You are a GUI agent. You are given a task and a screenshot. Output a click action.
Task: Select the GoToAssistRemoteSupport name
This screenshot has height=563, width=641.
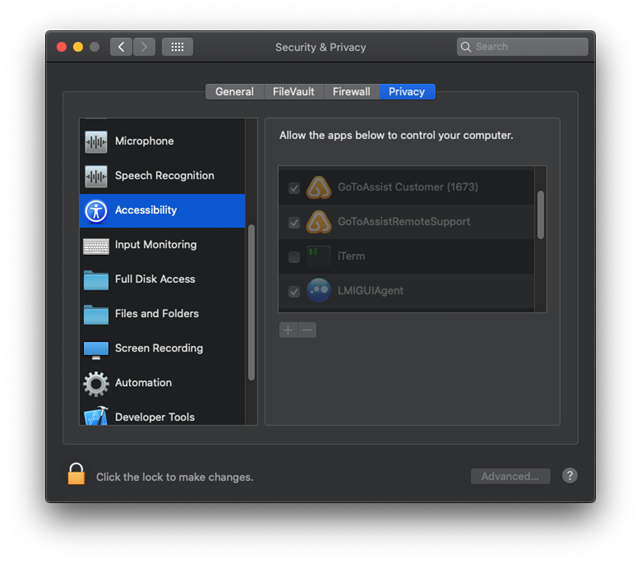(x=404, y=222)
